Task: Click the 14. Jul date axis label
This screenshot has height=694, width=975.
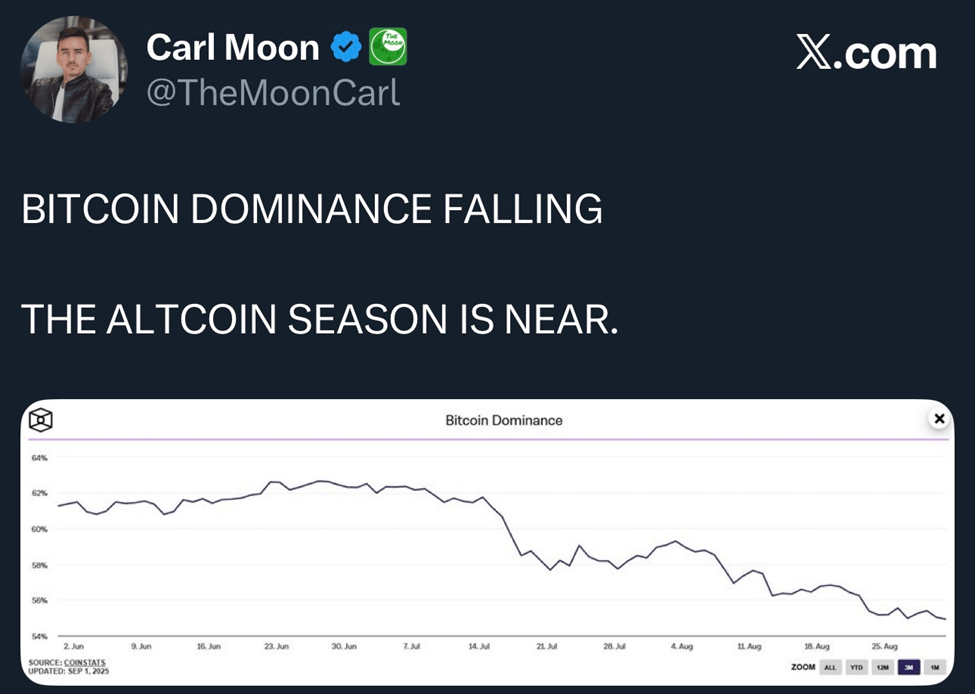Action: 480,647
